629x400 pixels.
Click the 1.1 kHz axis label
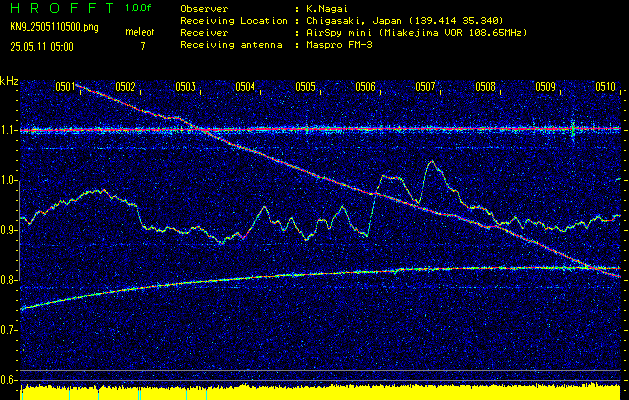tap(8, 130)
